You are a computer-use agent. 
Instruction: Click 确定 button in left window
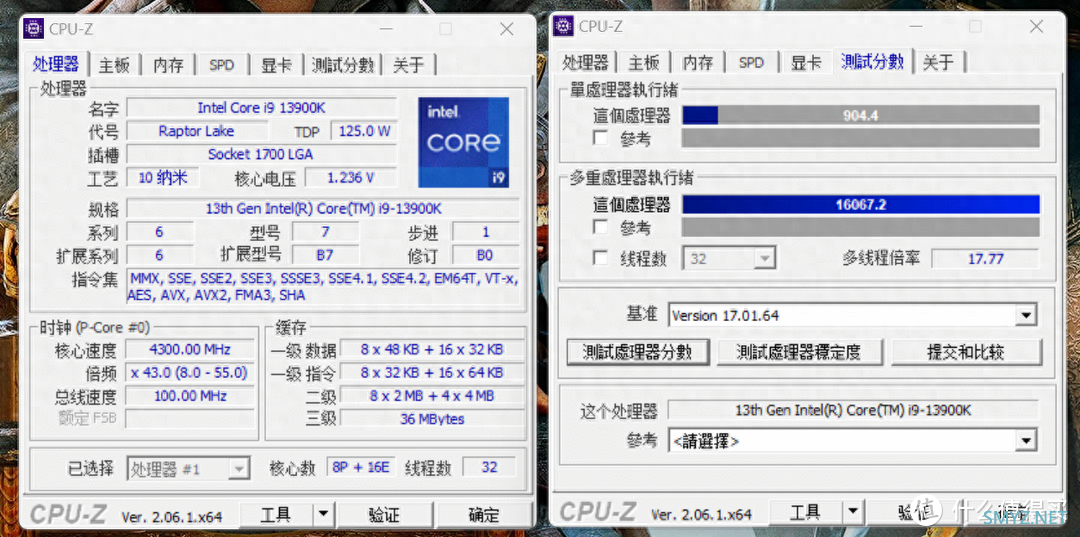click(x=484, y=514)
